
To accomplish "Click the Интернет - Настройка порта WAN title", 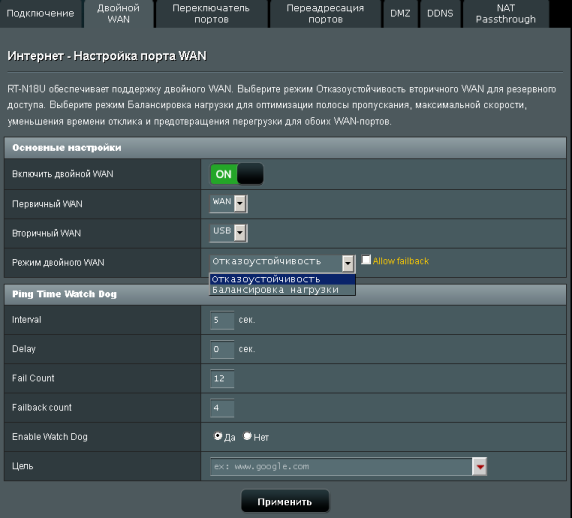I will tap(107, 56).
